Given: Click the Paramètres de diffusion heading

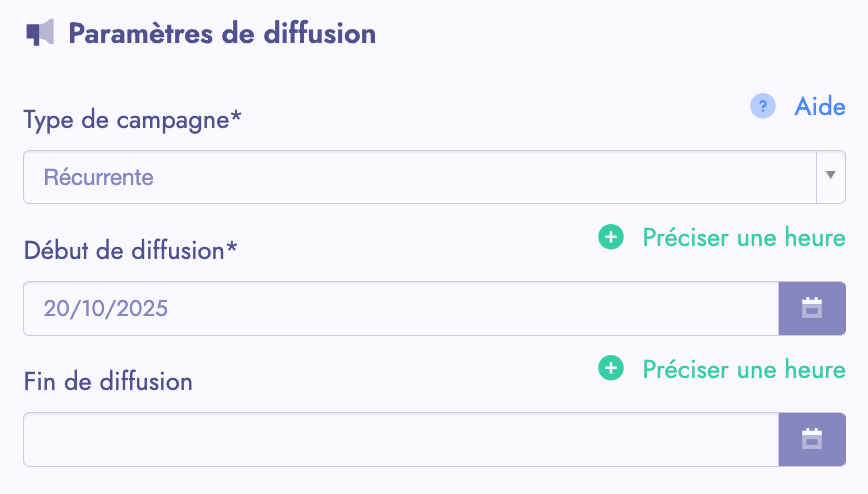Looking at the screenshot, I should 222,33.
